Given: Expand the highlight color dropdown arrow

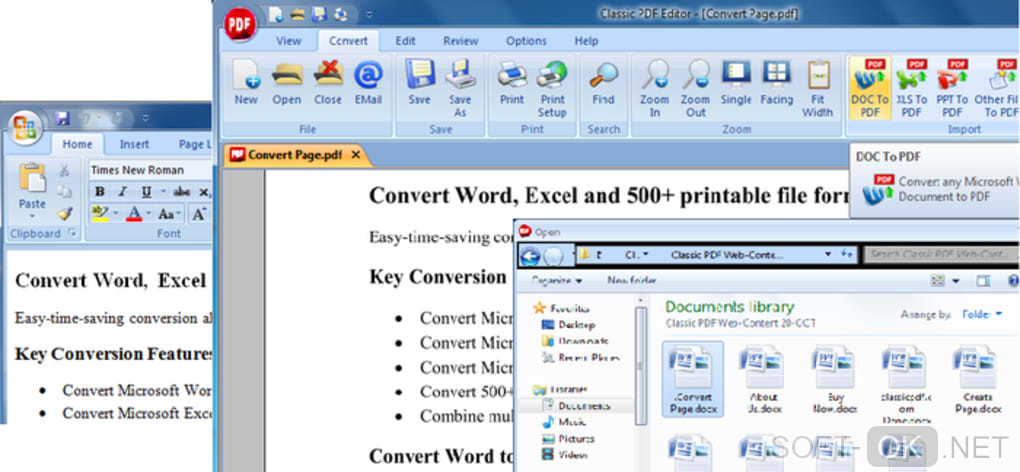Looking at the screenshot, I should 116,213.
